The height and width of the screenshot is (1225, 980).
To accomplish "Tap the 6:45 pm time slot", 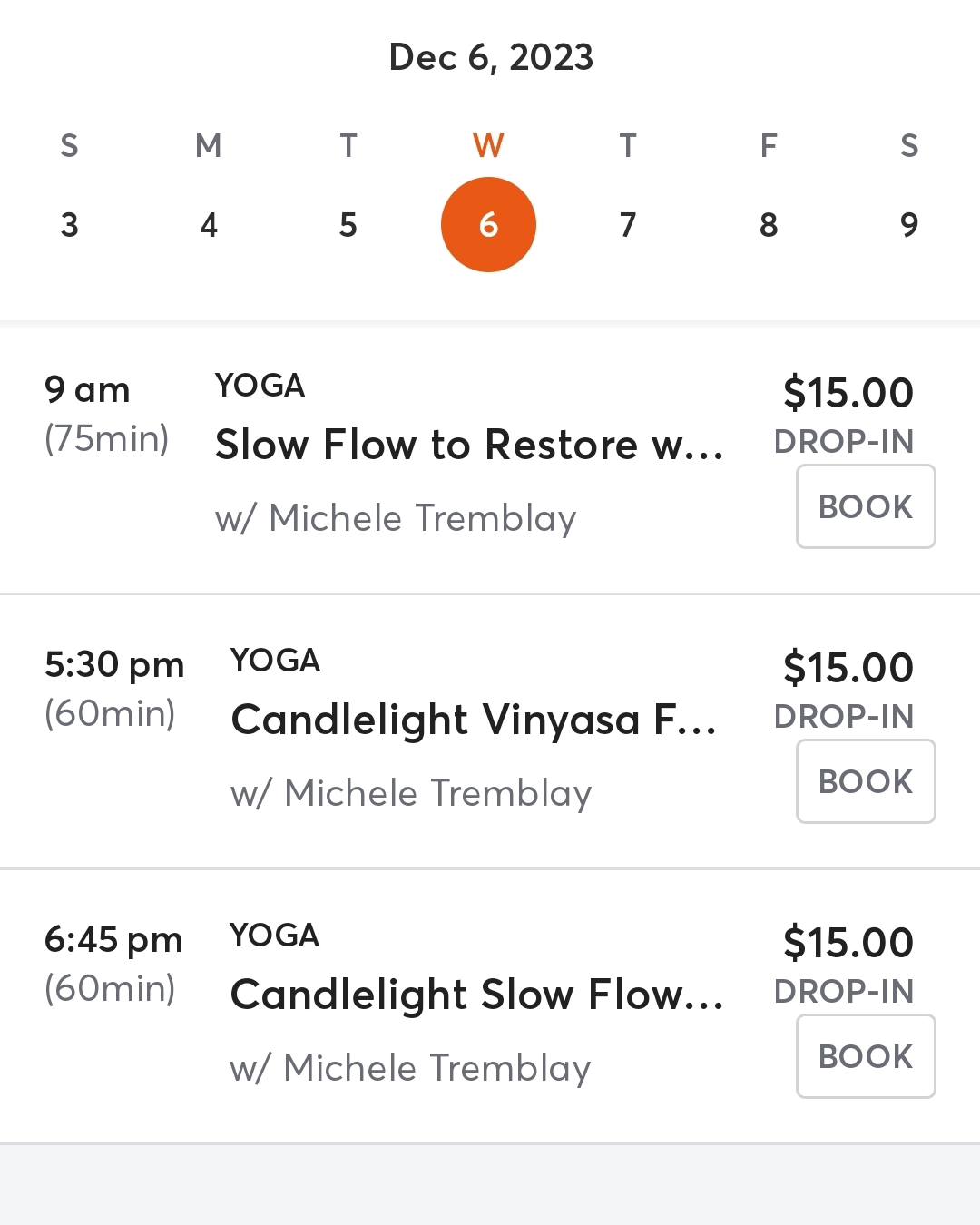I will point(113,940).
